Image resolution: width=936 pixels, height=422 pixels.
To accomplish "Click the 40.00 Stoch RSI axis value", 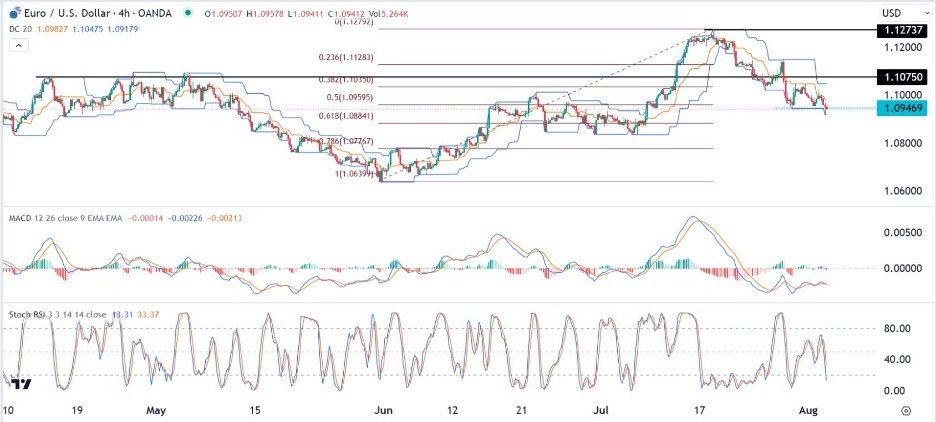I will pos(897,359).
